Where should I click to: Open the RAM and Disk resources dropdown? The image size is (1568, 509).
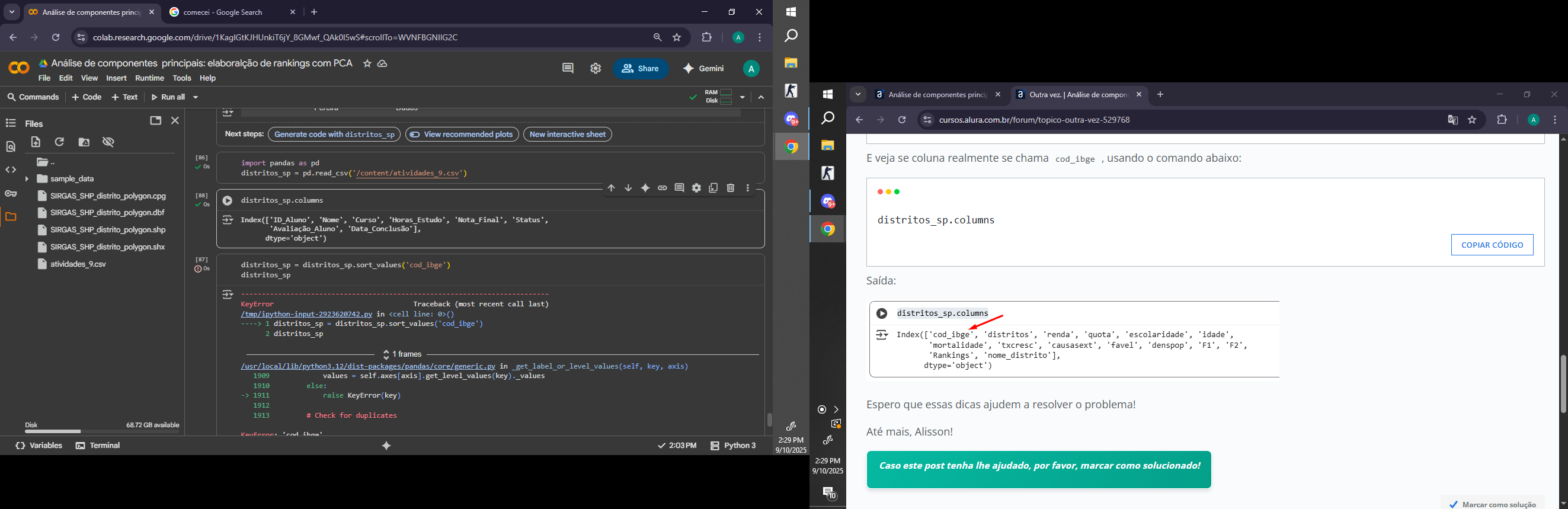click(743, 97)
